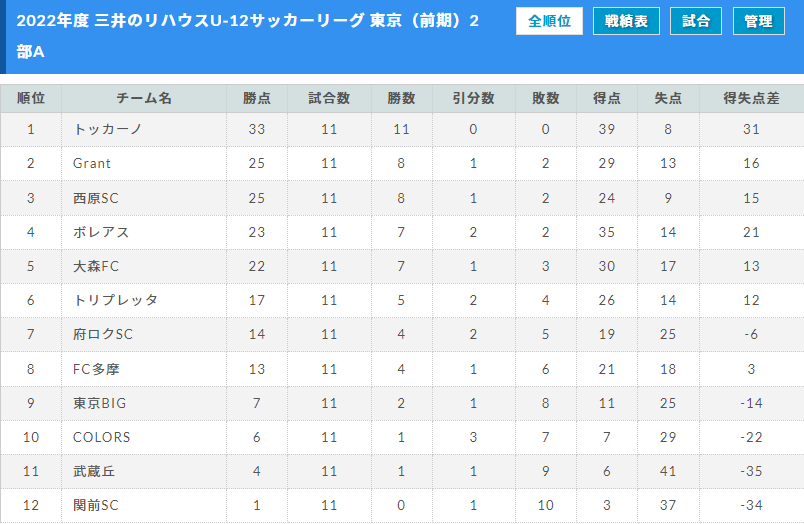Image resolution: width=804 pixels, height=524 pixels.
Task: Click the 得失点差 column header
Action: (x=751, y=98)
